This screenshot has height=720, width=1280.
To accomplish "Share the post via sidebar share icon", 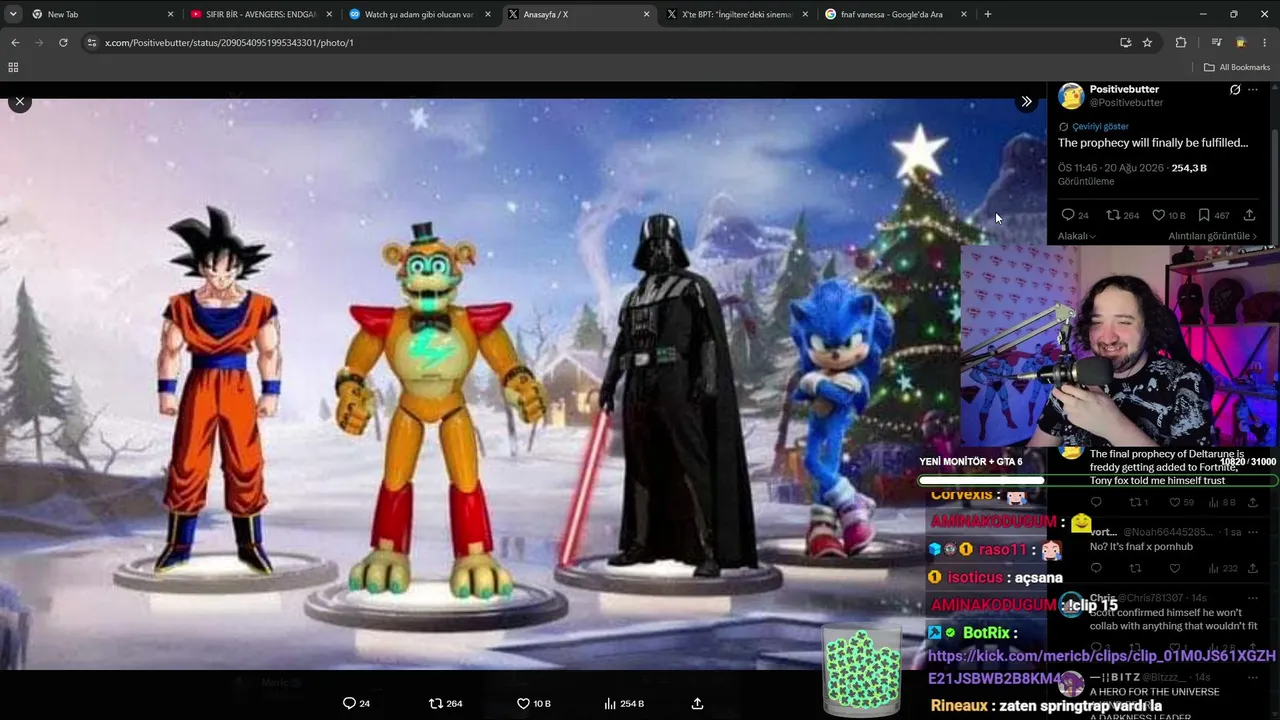I will (1249, 215).
